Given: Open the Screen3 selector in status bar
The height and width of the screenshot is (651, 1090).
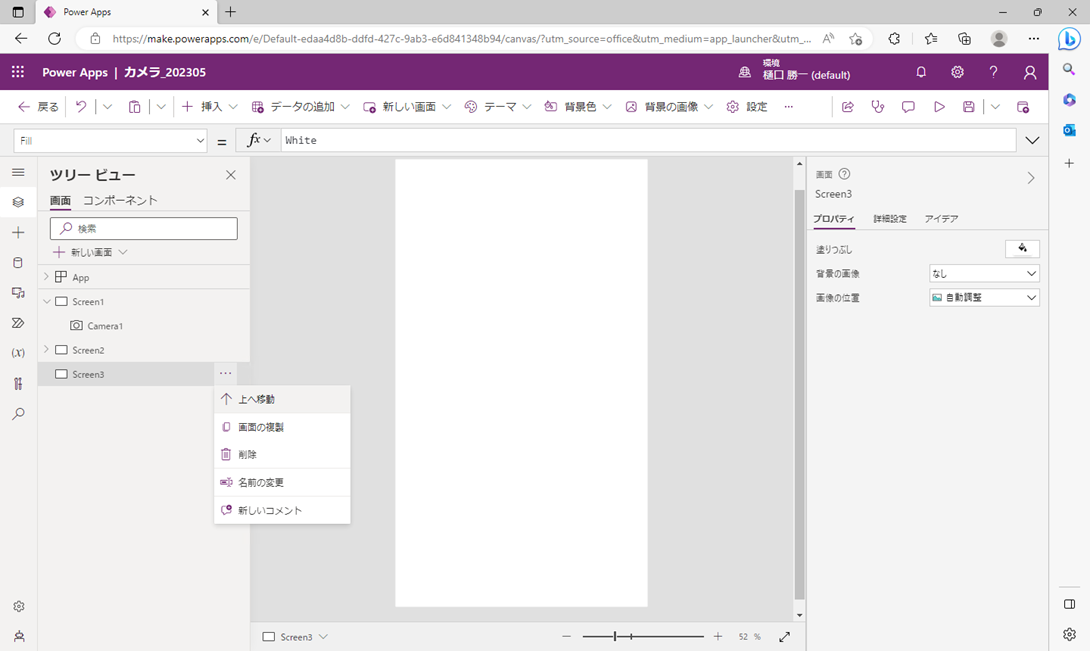Looking at the screenshot, I should (x=295, y=636).
